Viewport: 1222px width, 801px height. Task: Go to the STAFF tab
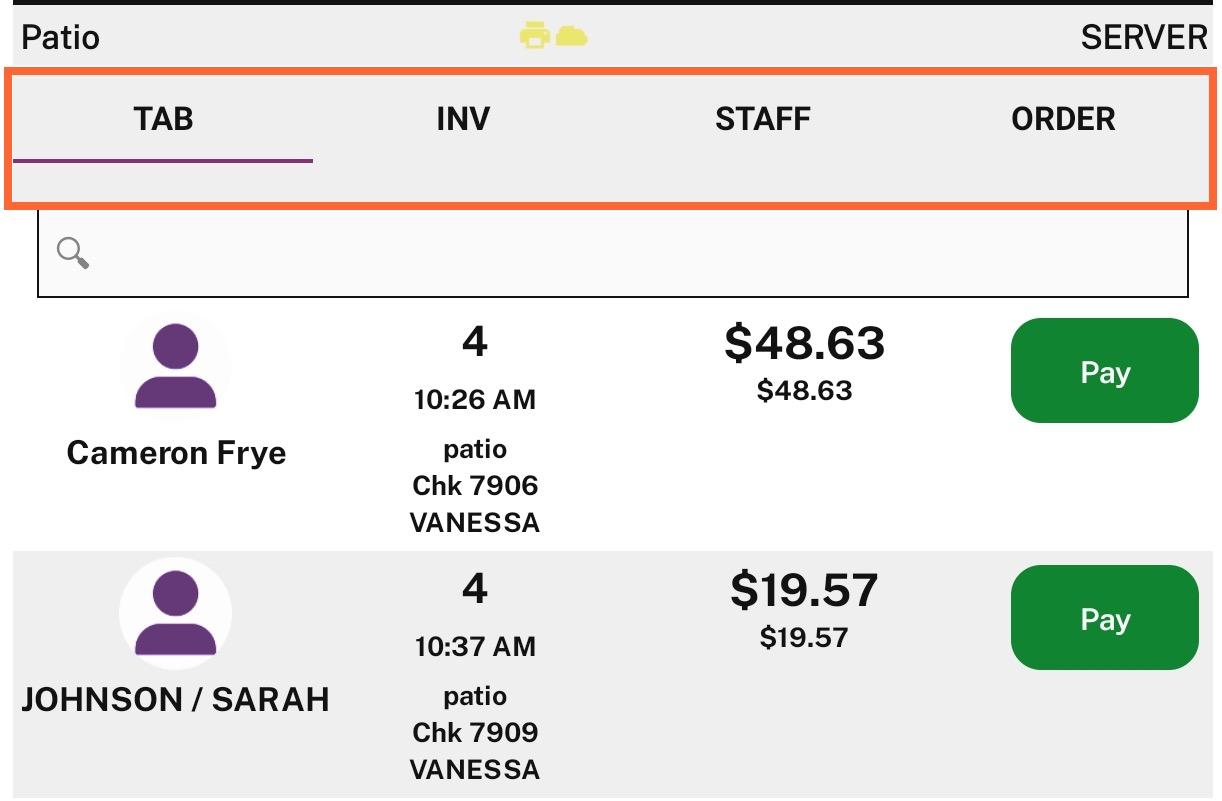763,119
